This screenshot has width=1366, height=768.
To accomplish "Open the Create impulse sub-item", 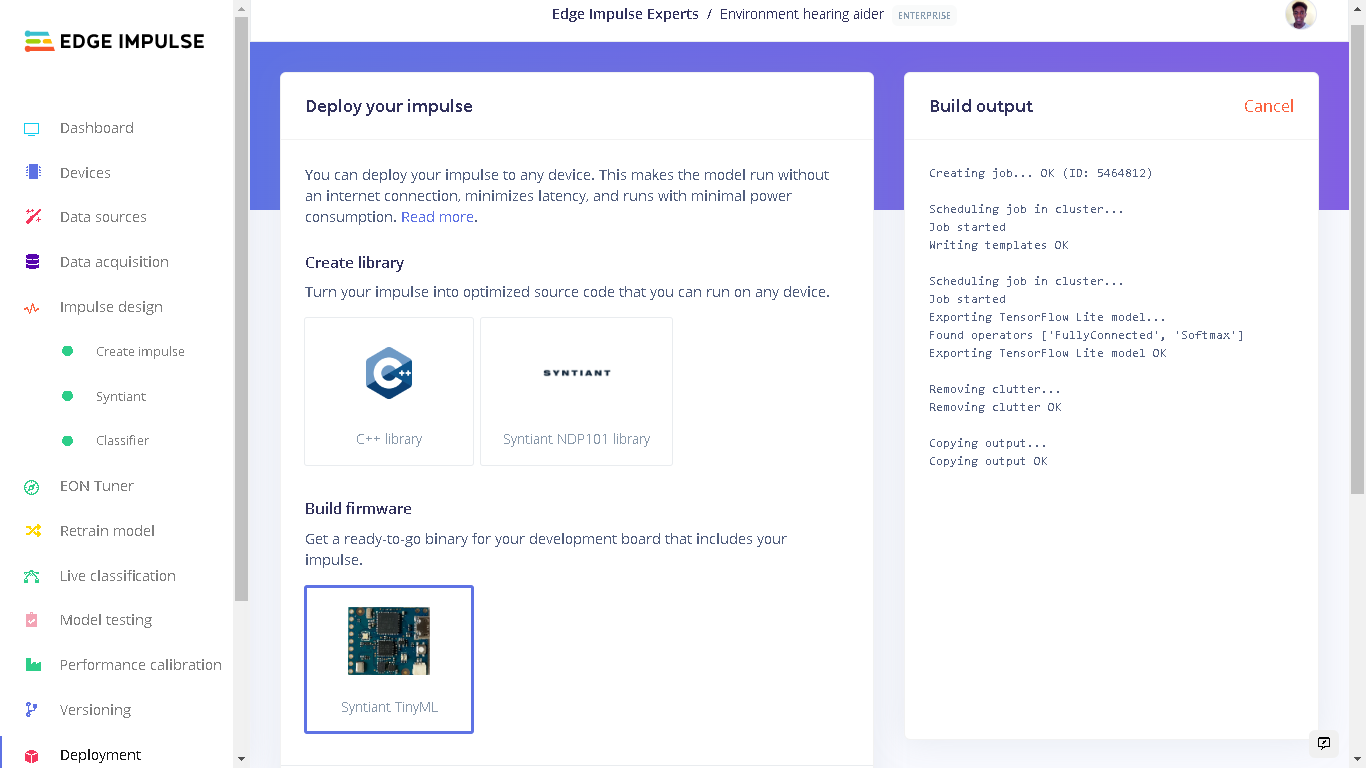I will pos(140,352).
